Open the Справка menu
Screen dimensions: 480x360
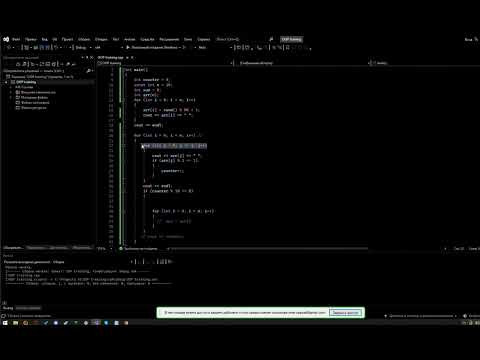click(204, 39)
